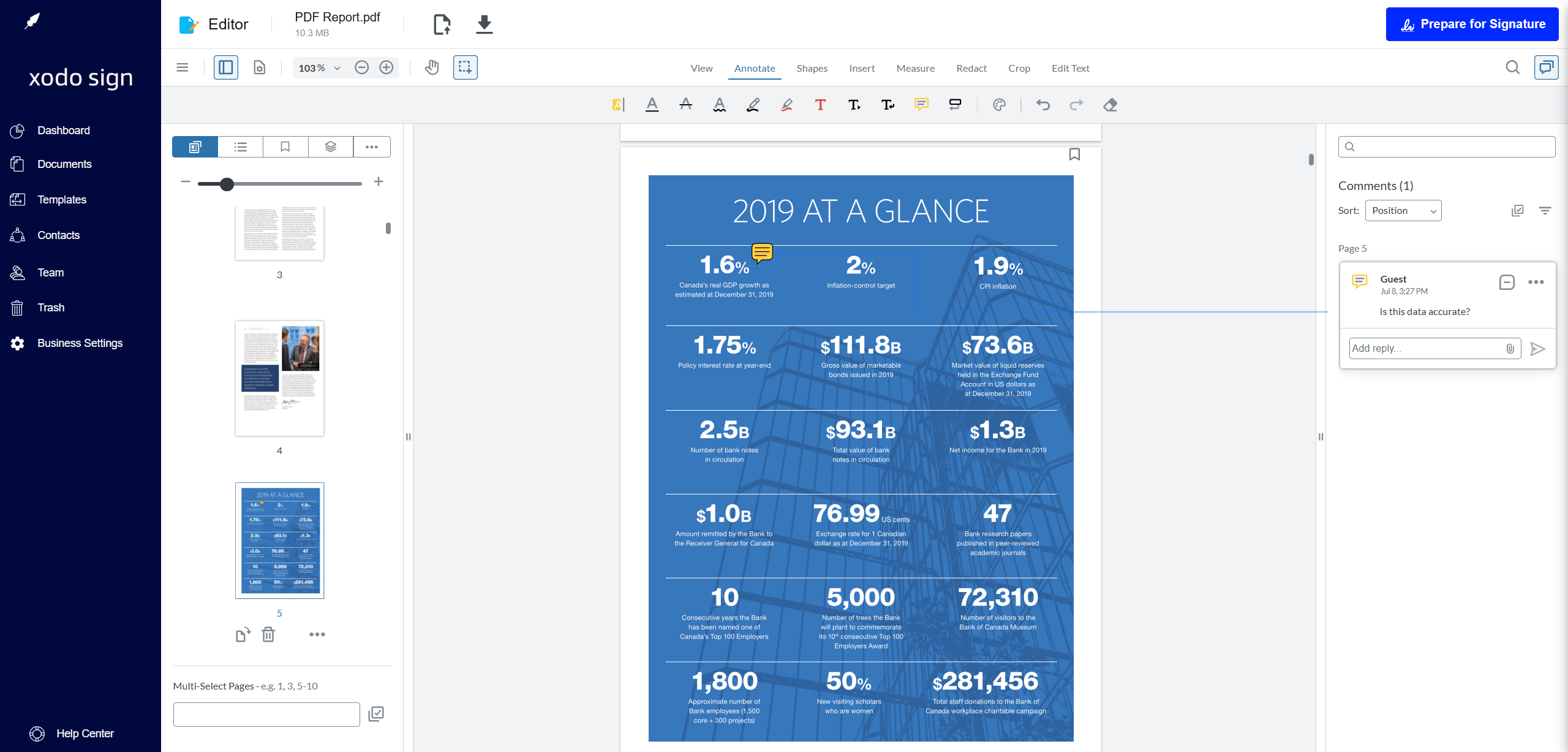Screen dimensions: 1568x752
Task: Open Documents in the sidebar
Action: (x=64, y=164)
